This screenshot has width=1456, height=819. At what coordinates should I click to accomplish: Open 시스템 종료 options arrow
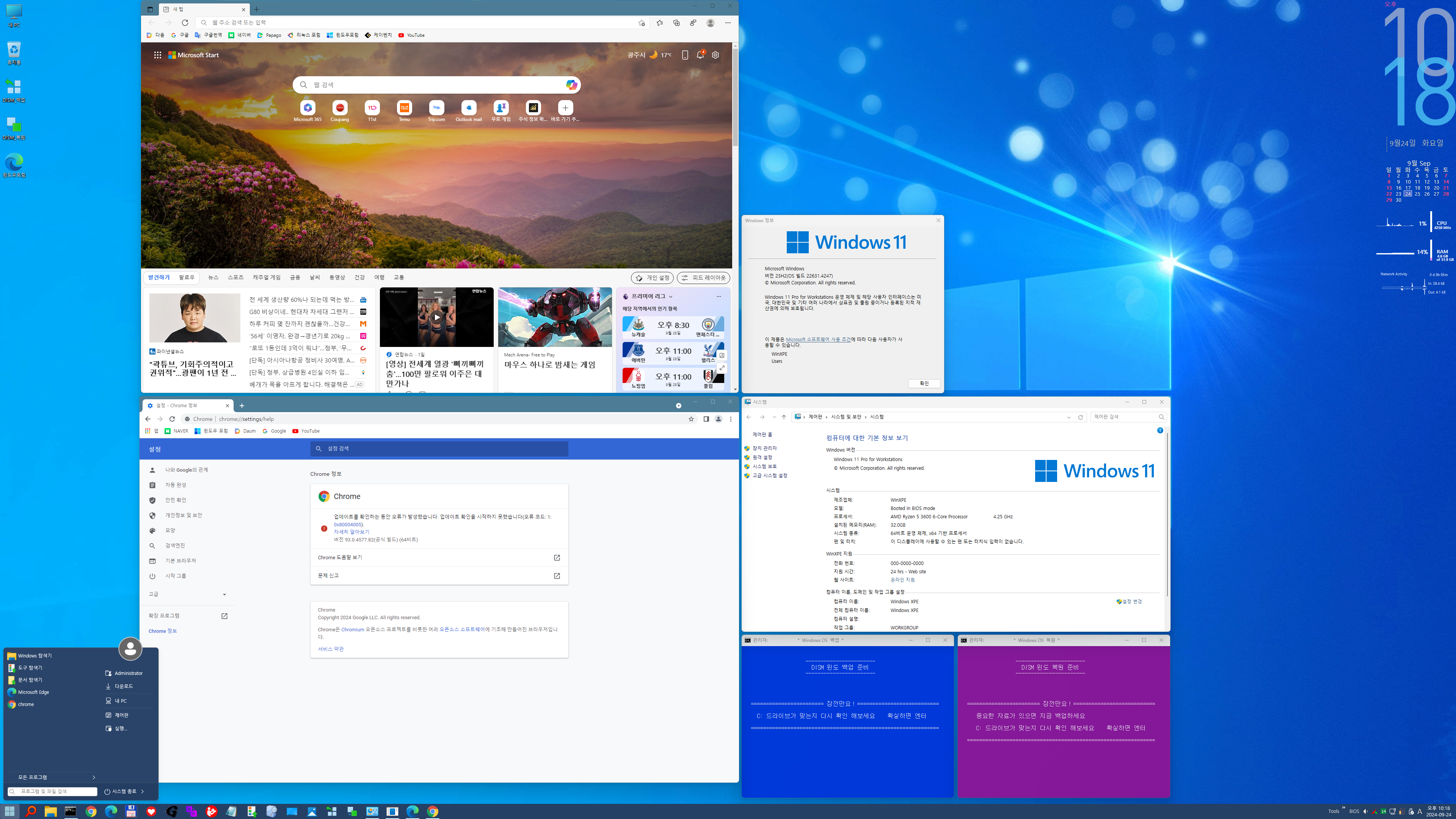click(143, 791)
